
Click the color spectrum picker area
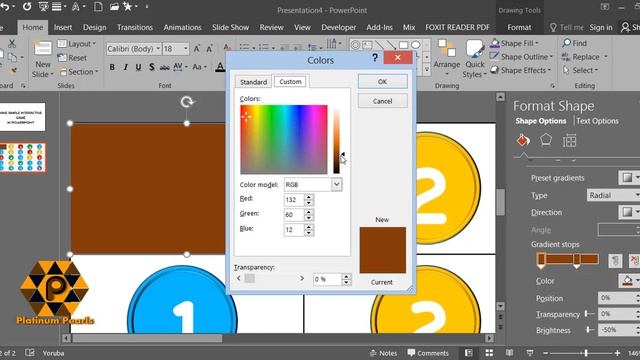tap(284, 140)
